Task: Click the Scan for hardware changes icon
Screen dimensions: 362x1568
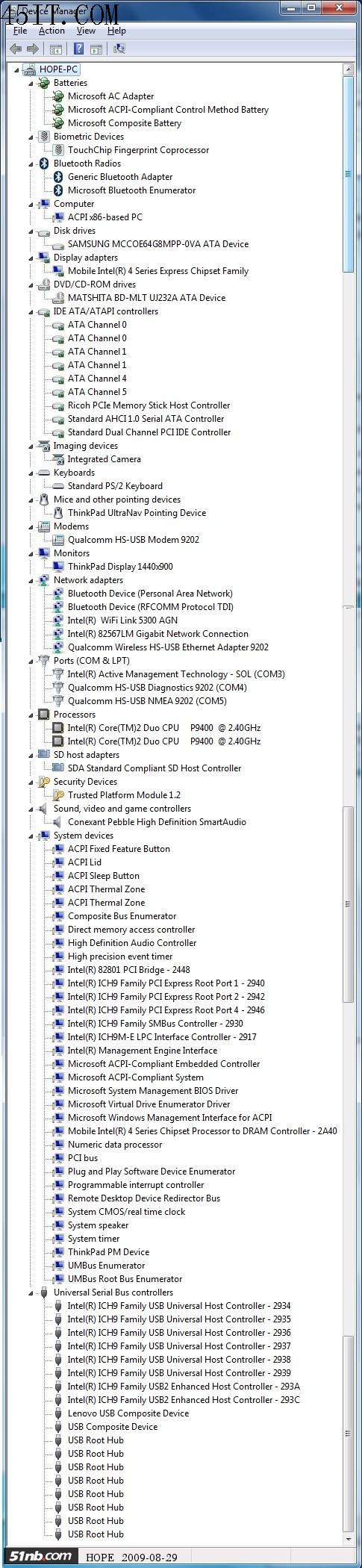Action: [x=119, y=49]
